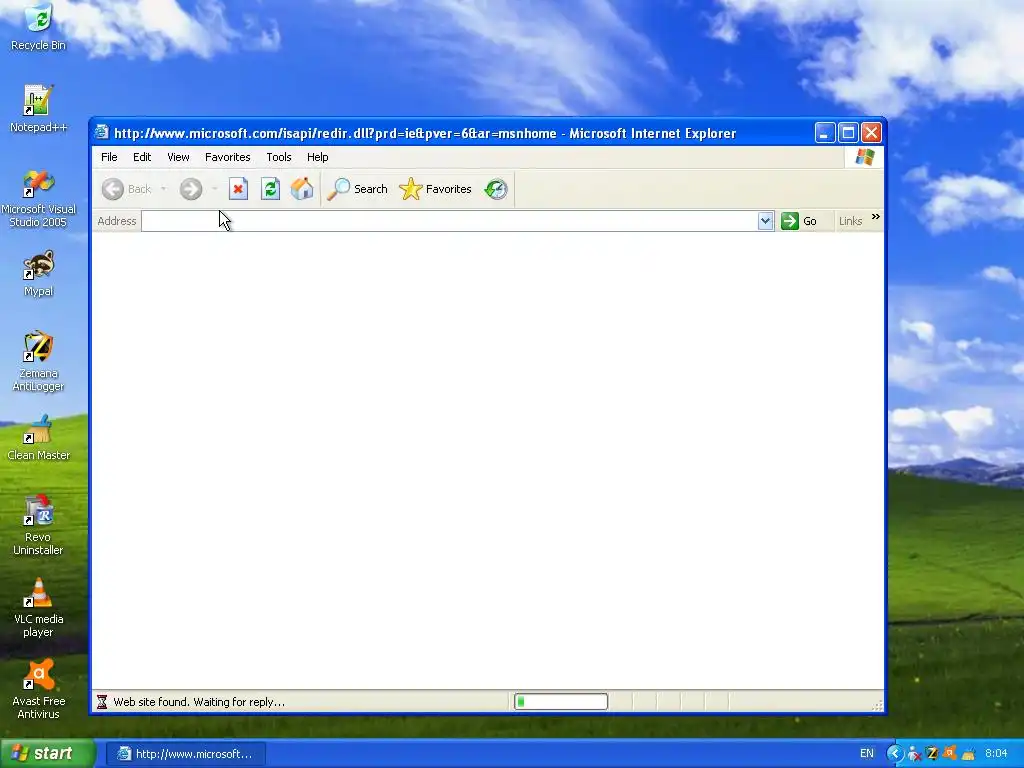This screenshot has height=768, width=1024.
Task: Minimize the Internet Explorer window
Action: coord(825,133)
